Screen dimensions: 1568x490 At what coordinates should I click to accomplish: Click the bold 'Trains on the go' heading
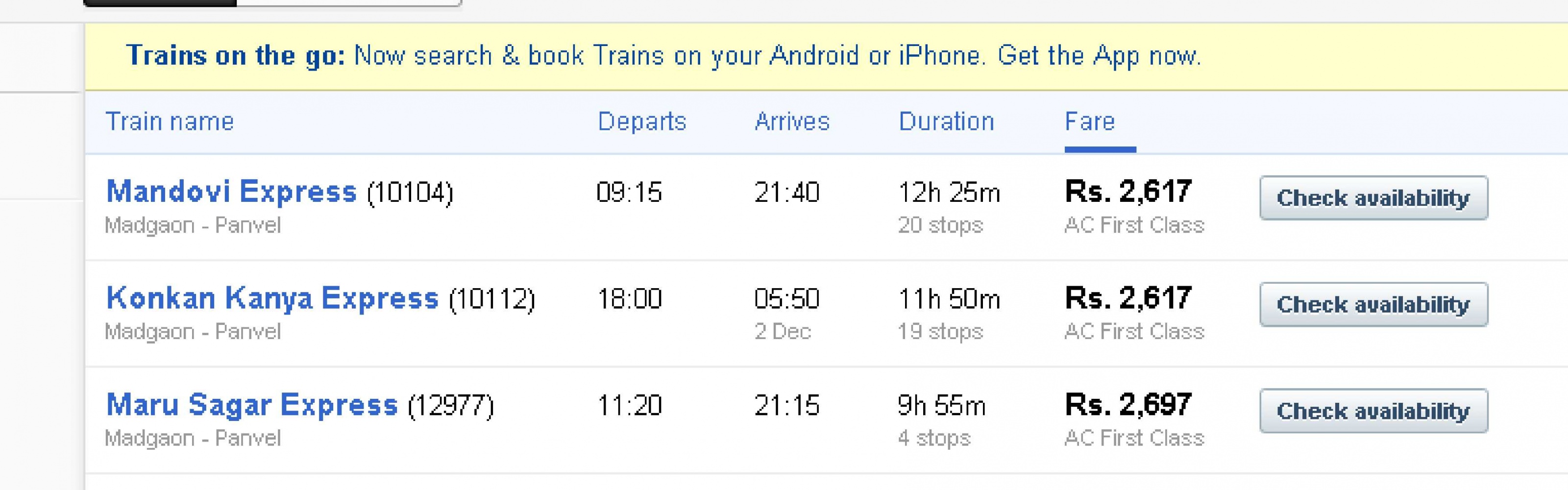(235, 56)
